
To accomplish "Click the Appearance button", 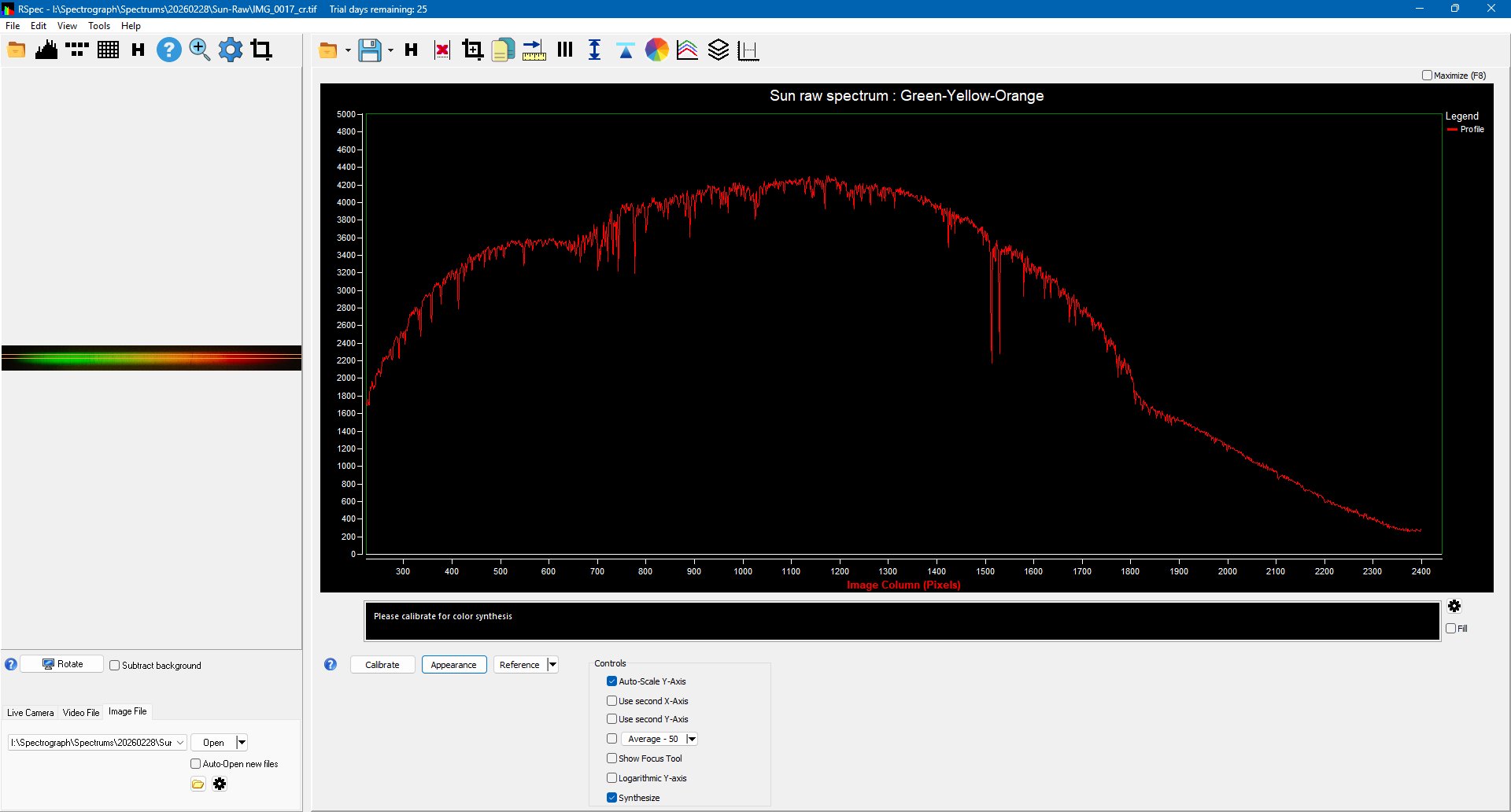I will 454,665.
